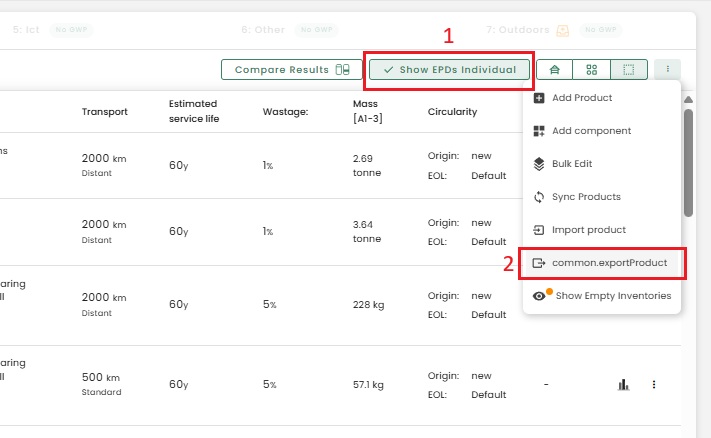Click the Outdoors tab icon
This screenshot has width=711, height=438.
click(563, 30)
